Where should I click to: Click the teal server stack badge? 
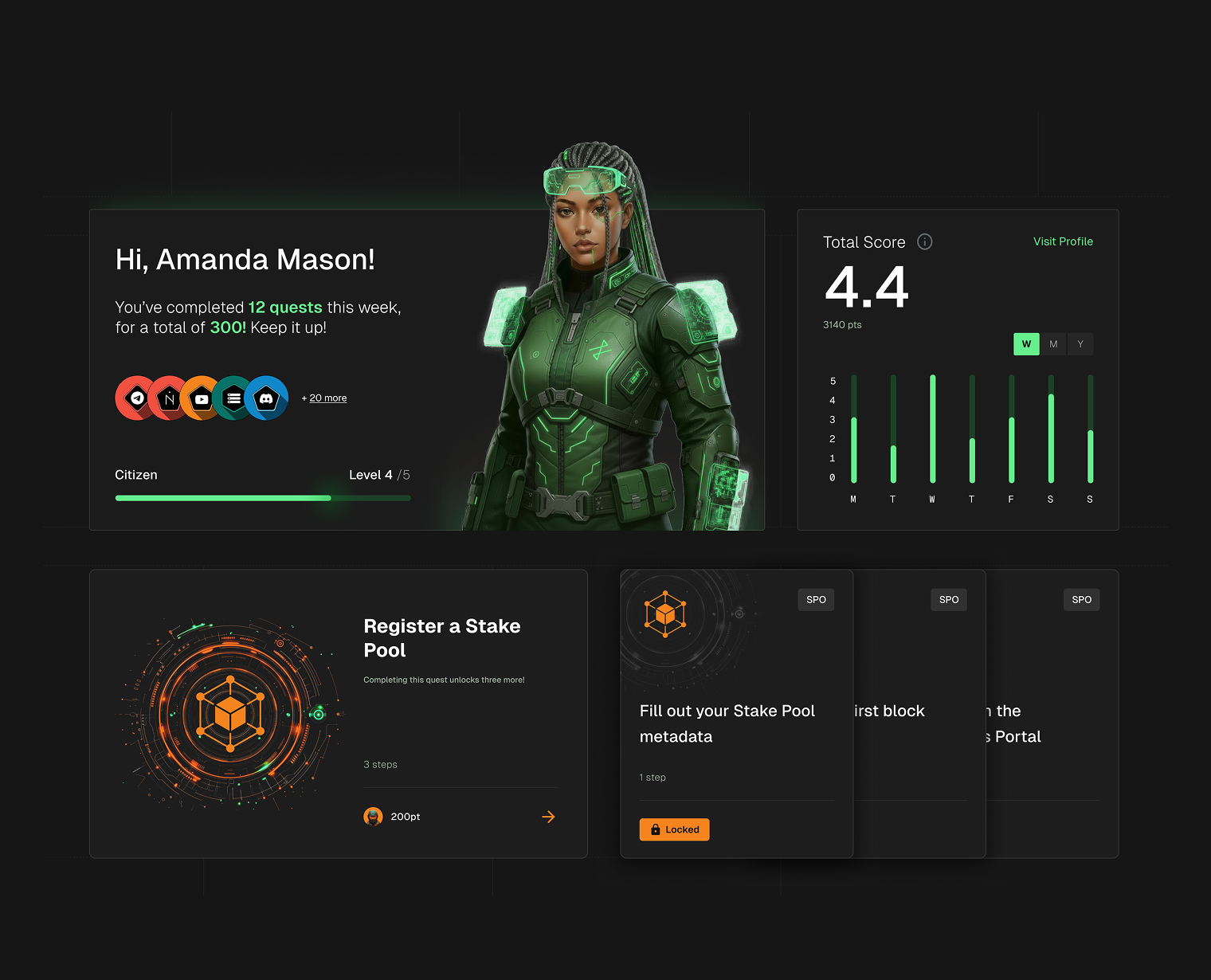coord(233,398)
